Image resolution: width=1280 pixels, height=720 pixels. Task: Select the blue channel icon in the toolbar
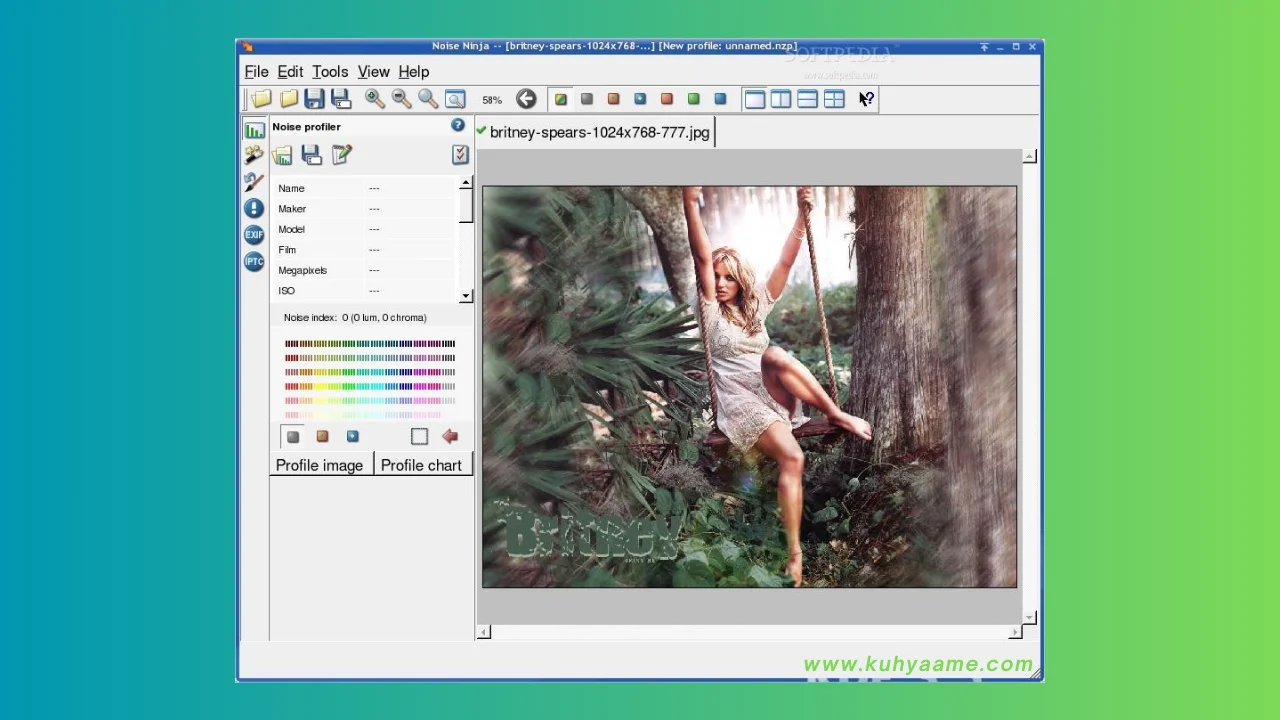(720, 99)
